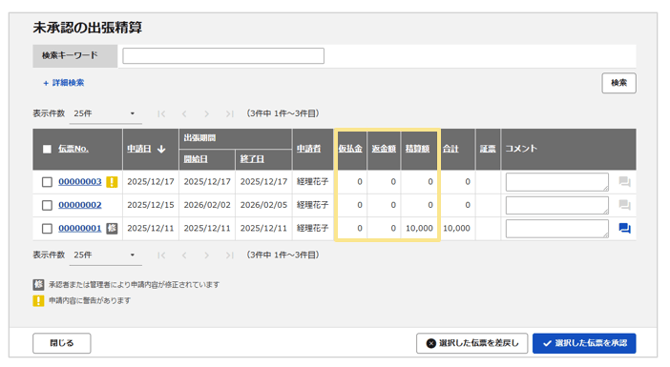Select 経理花子 in slip 00000002 row
The height and width of the screenshot is (367, 670).
coord(313,205)
